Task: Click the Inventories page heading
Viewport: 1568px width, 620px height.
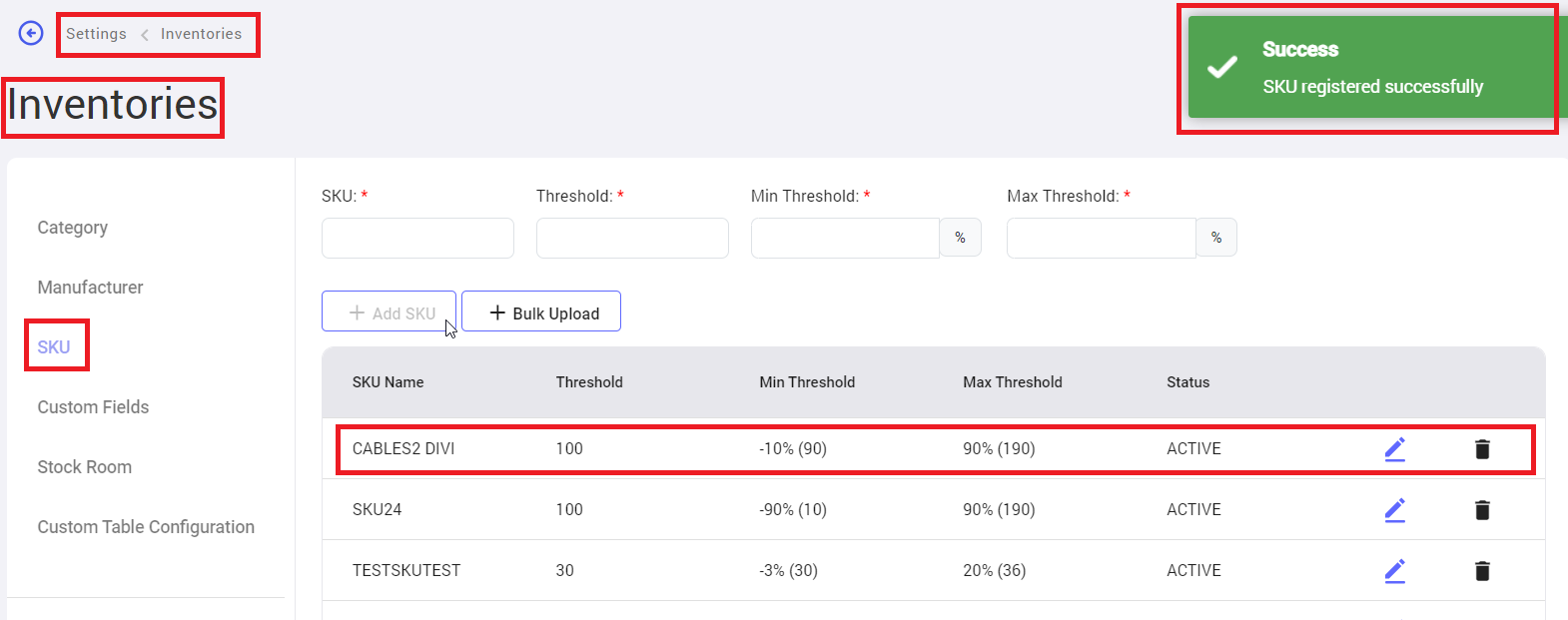Action: 113,105
